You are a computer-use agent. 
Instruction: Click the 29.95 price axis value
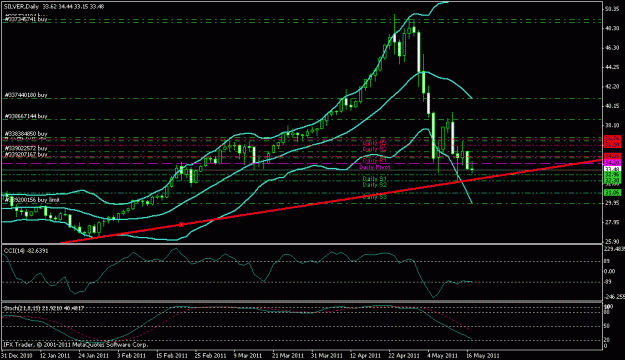(x=612, y=203)
